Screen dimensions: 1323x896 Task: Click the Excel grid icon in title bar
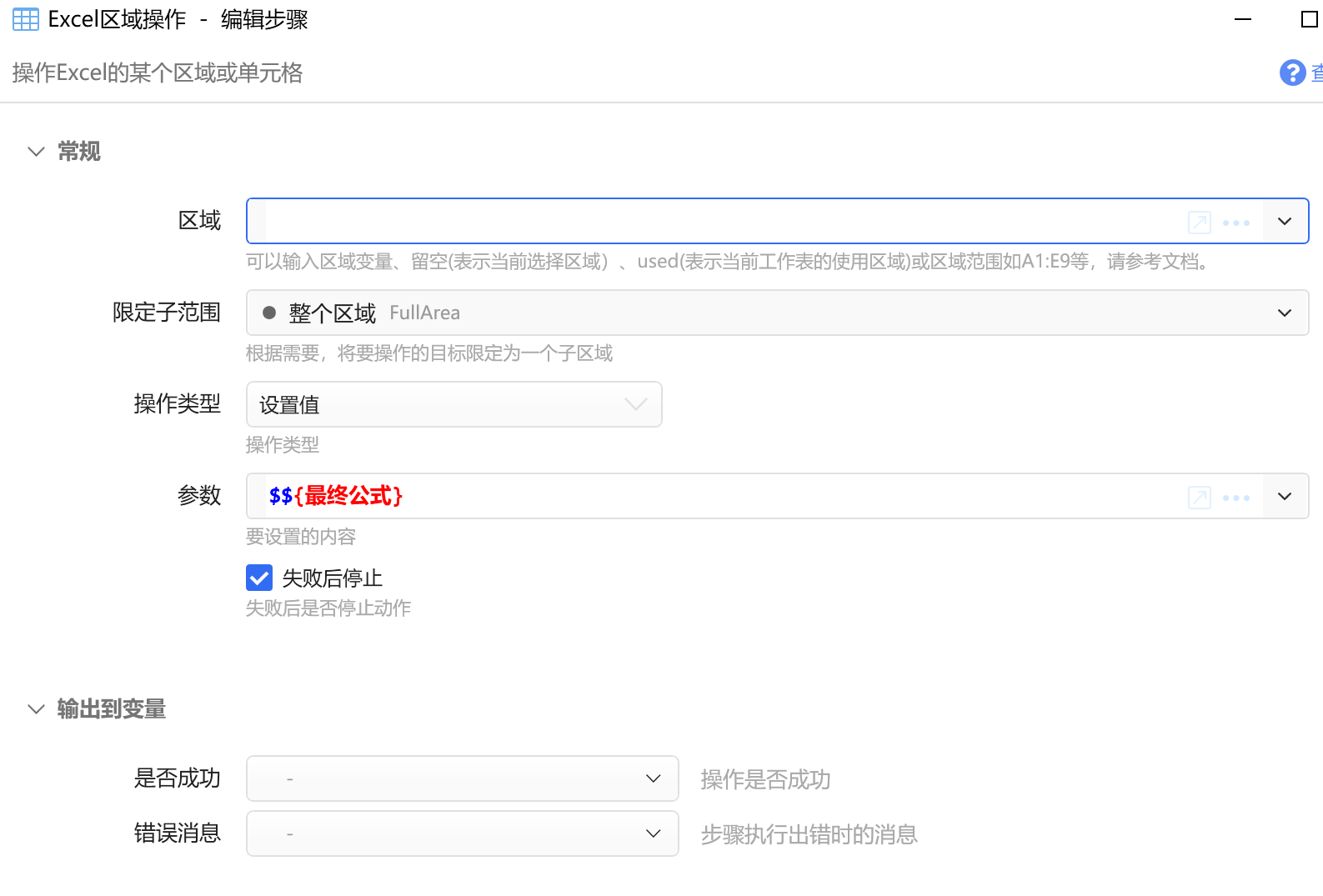point(26,19)
